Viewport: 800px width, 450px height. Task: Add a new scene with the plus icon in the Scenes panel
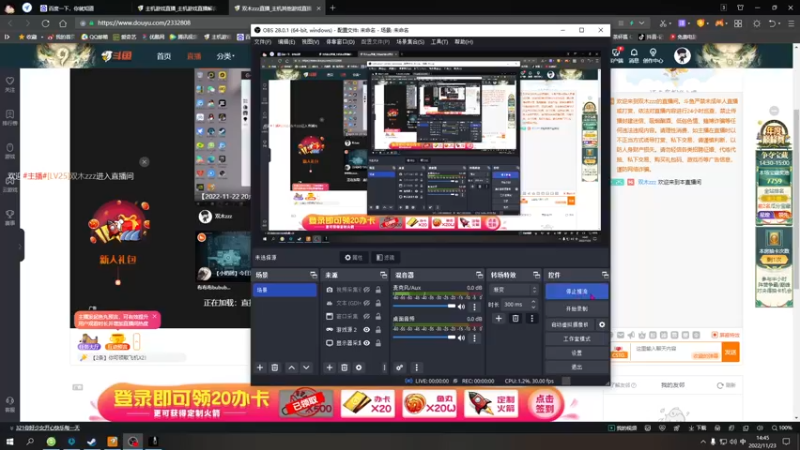(260, 367)
